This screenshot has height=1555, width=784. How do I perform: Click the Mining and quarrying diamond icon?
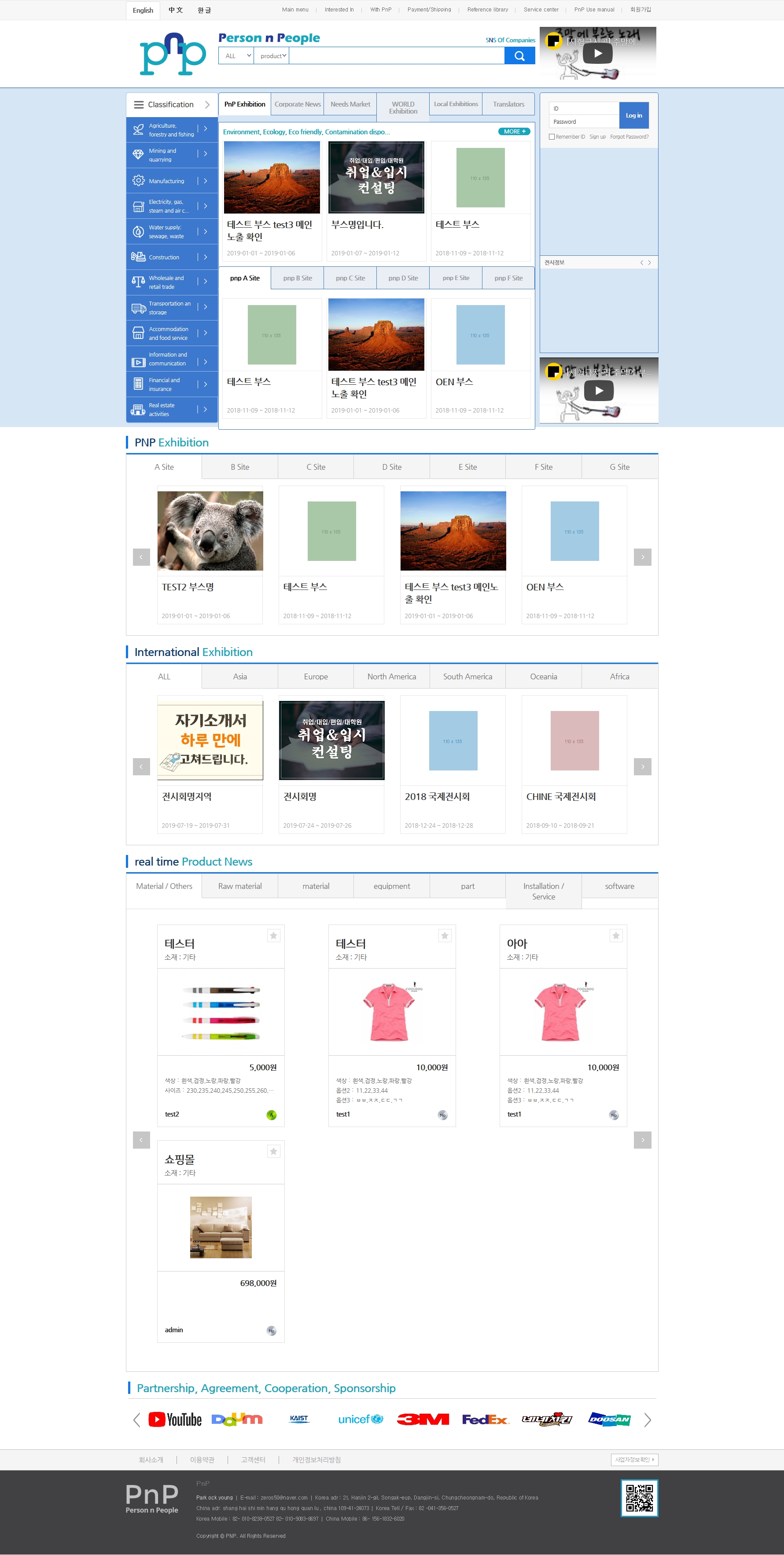138,155
